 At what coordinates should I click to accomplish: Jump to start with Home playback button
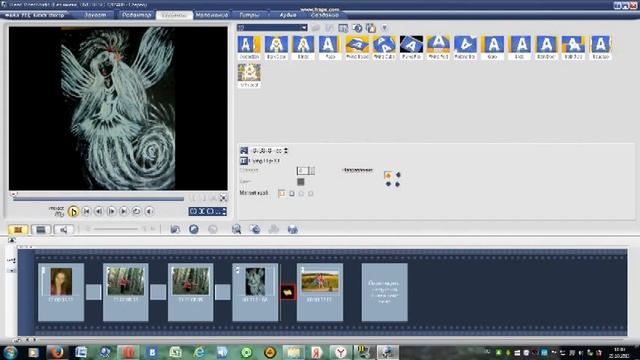coord(86,211)
